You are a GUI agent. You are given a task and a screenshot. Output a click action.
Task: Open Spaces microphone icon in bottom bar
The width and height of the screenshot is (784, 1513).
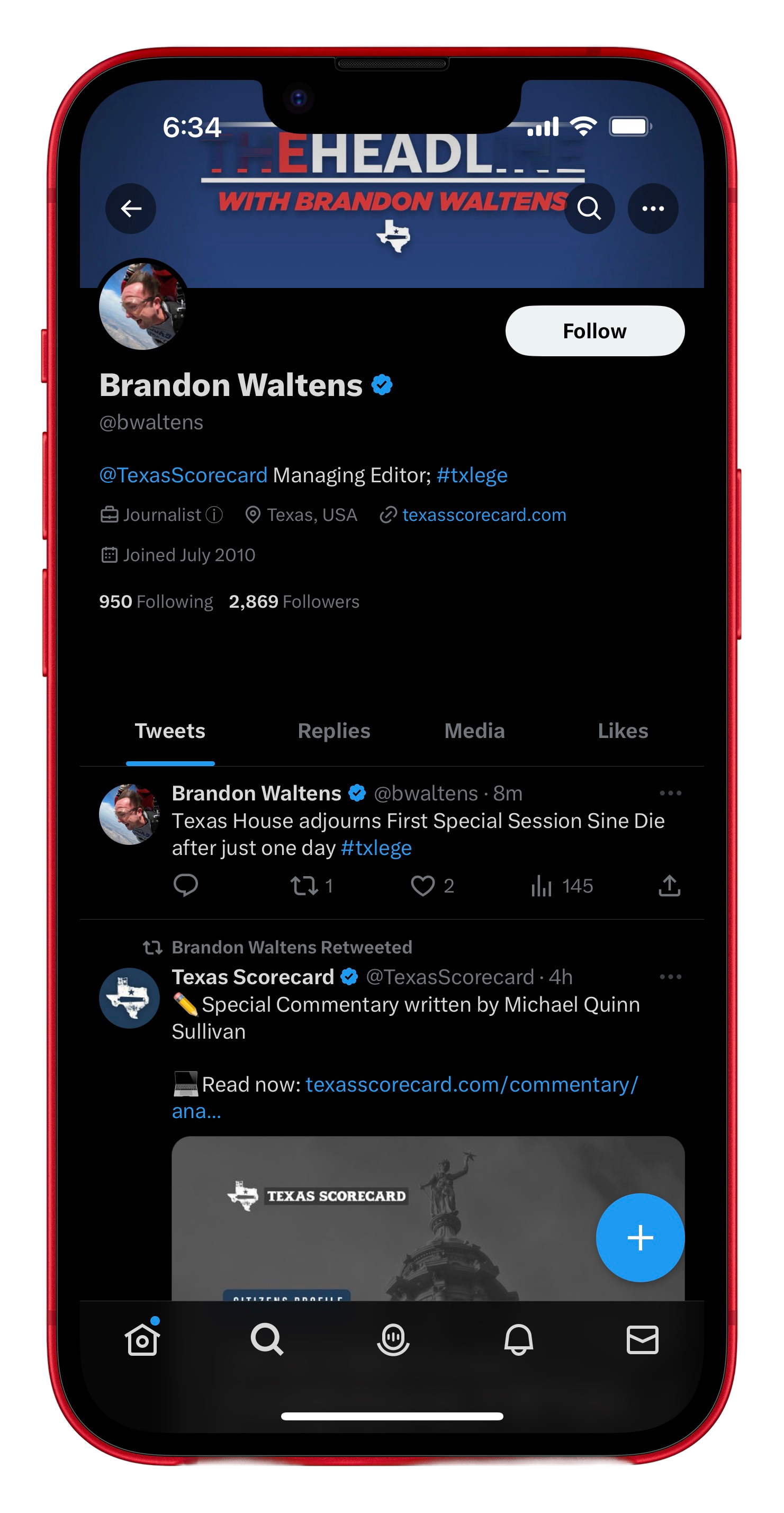[x=392, y=1340]
